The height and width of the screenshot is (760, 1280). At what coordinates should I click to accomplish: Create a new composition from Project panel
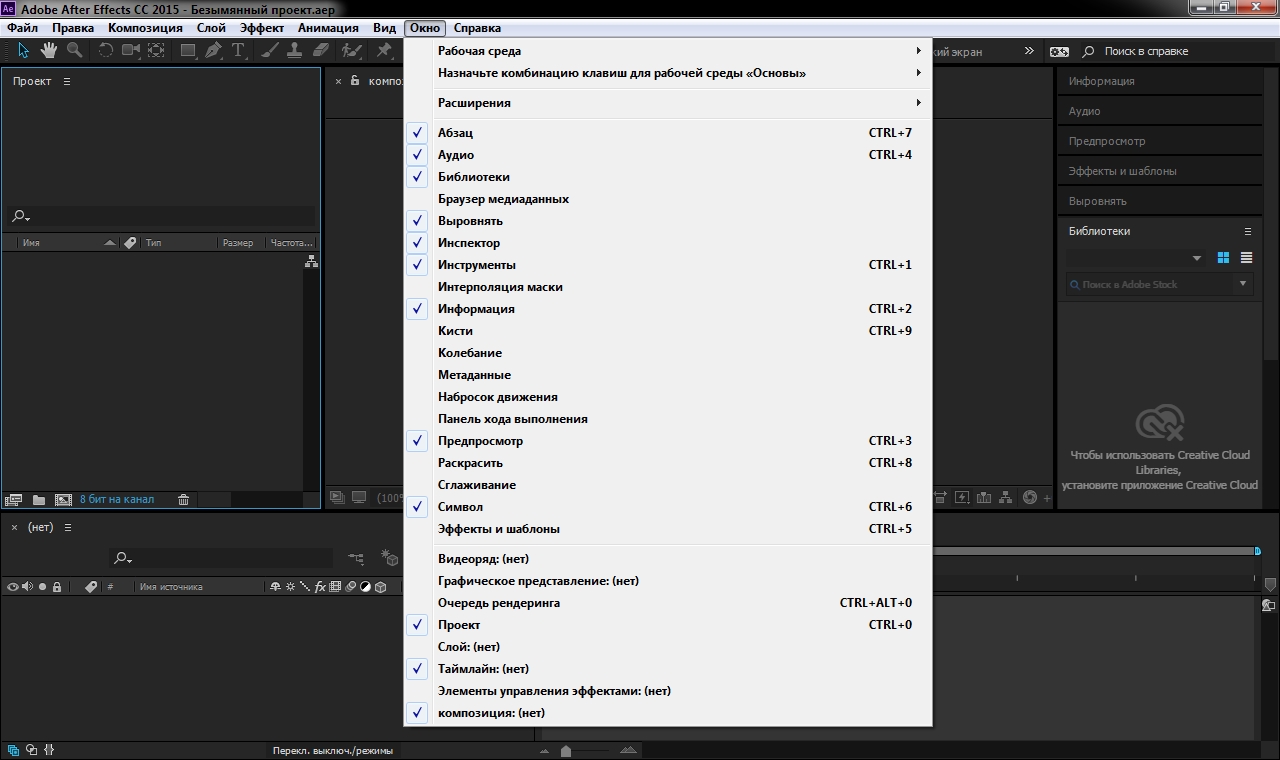point(63,499)
